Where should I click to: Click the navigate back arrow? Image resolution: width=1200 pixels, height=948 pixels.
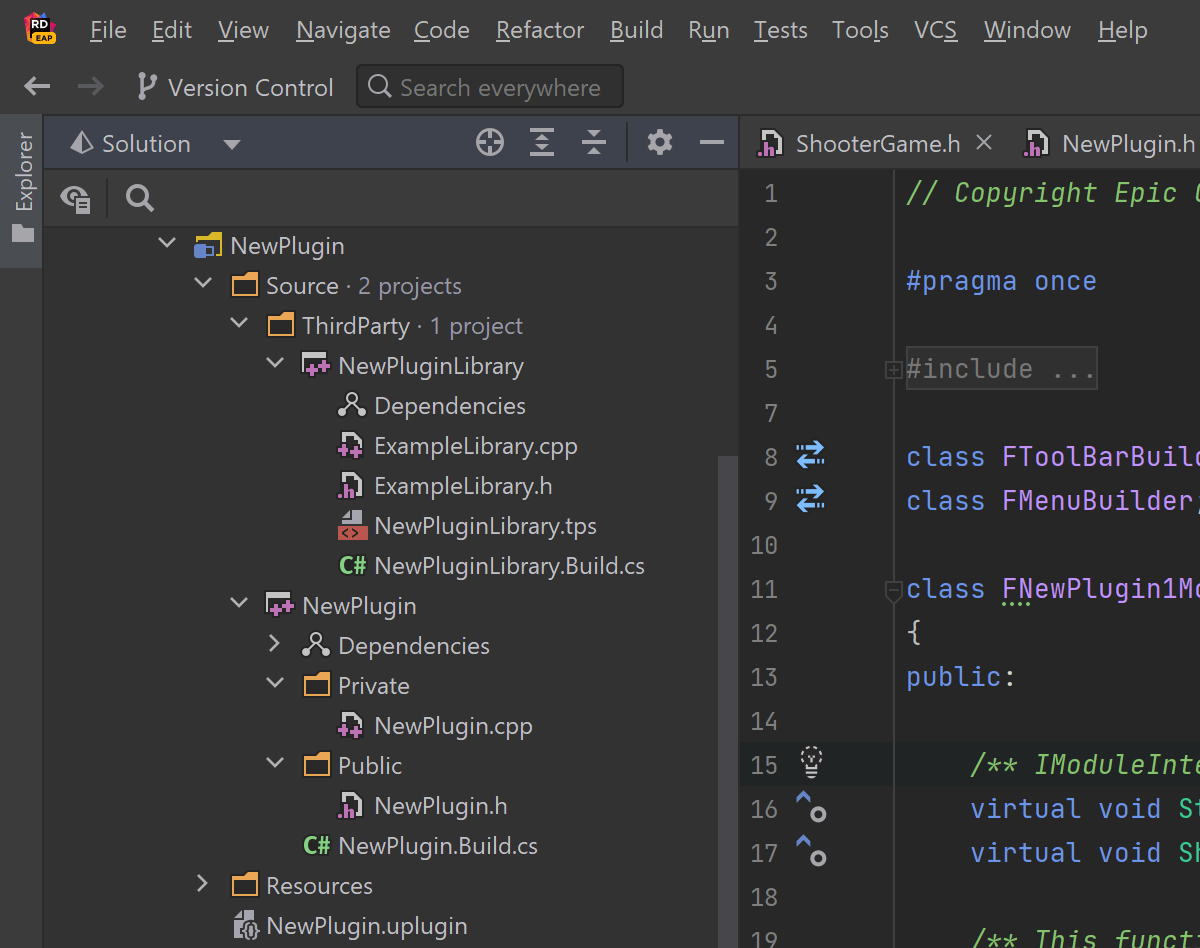click(x=37, y=87)
